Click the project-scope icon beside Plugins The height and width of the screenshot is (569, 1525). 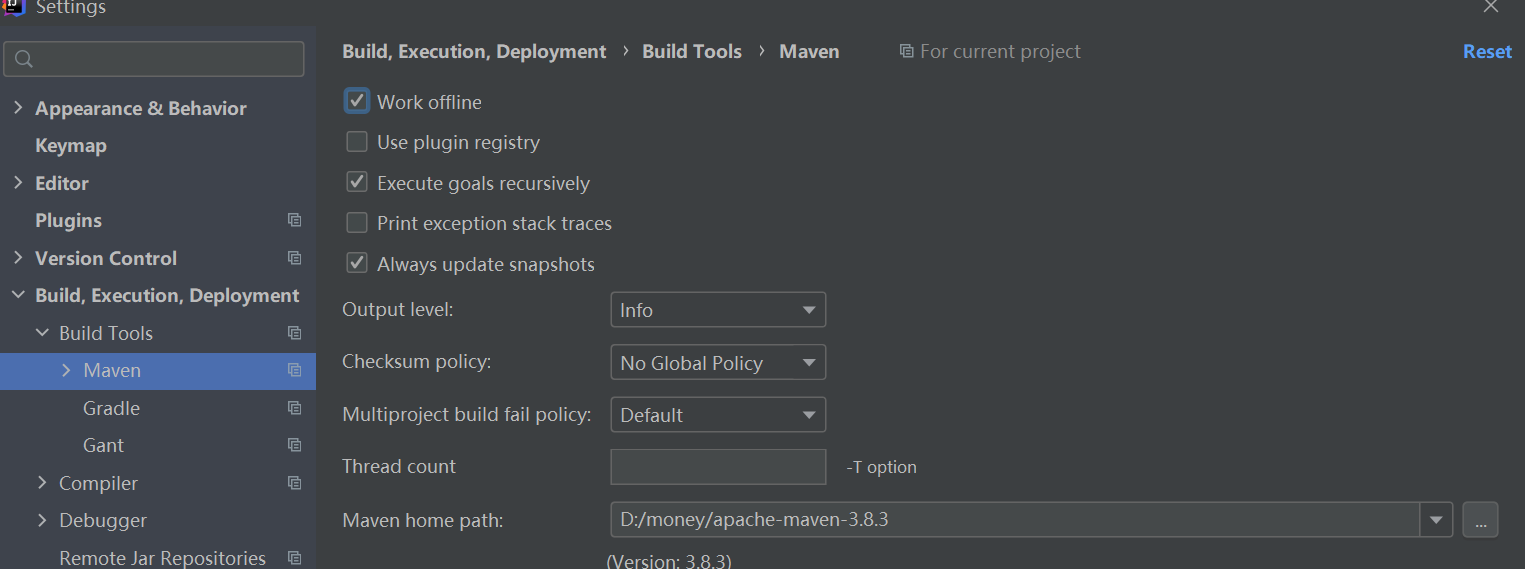(294, 220)
